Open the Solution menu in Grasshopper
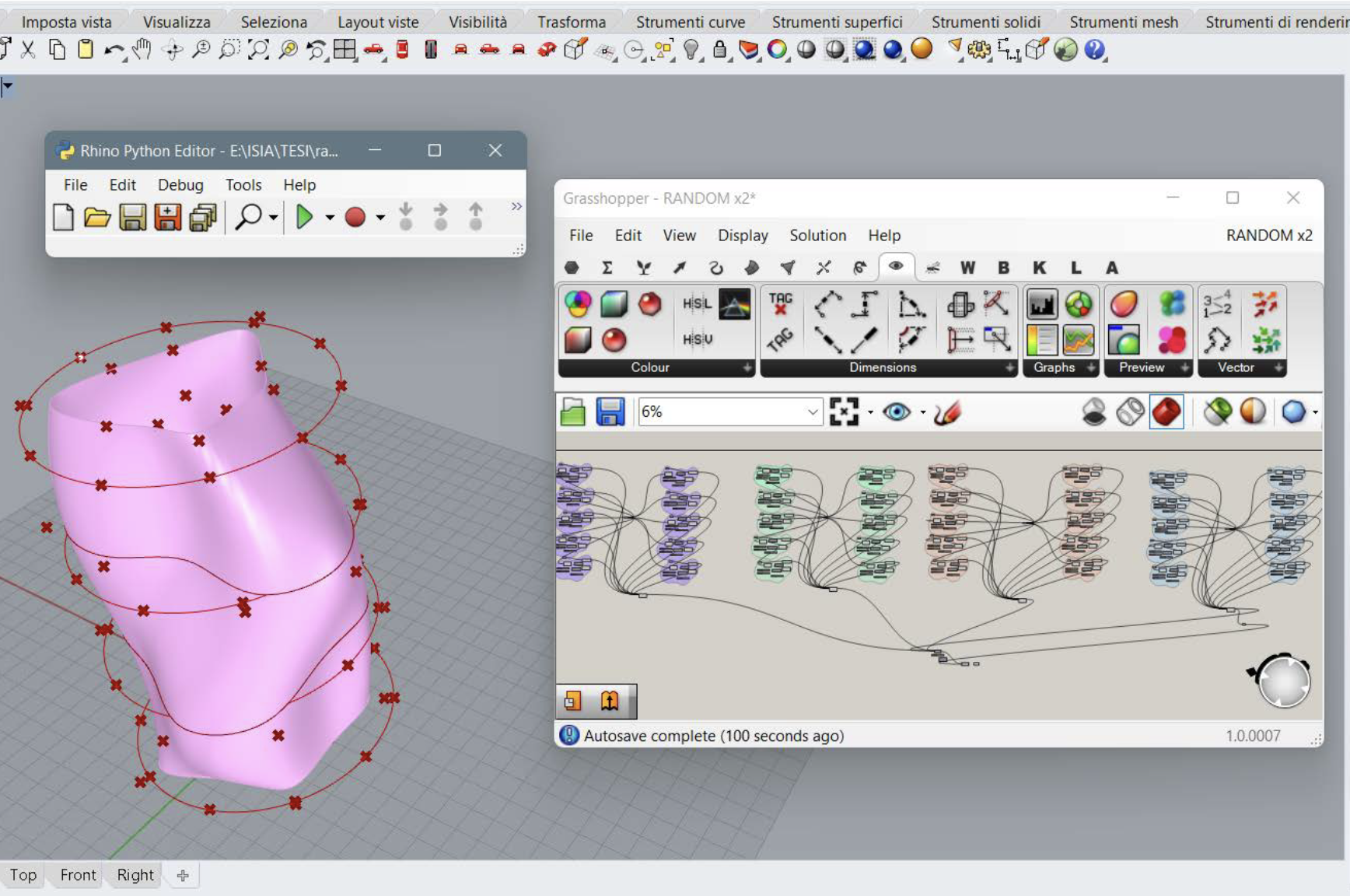This screenshot has width=1350, height=896. tap(817, 235)
